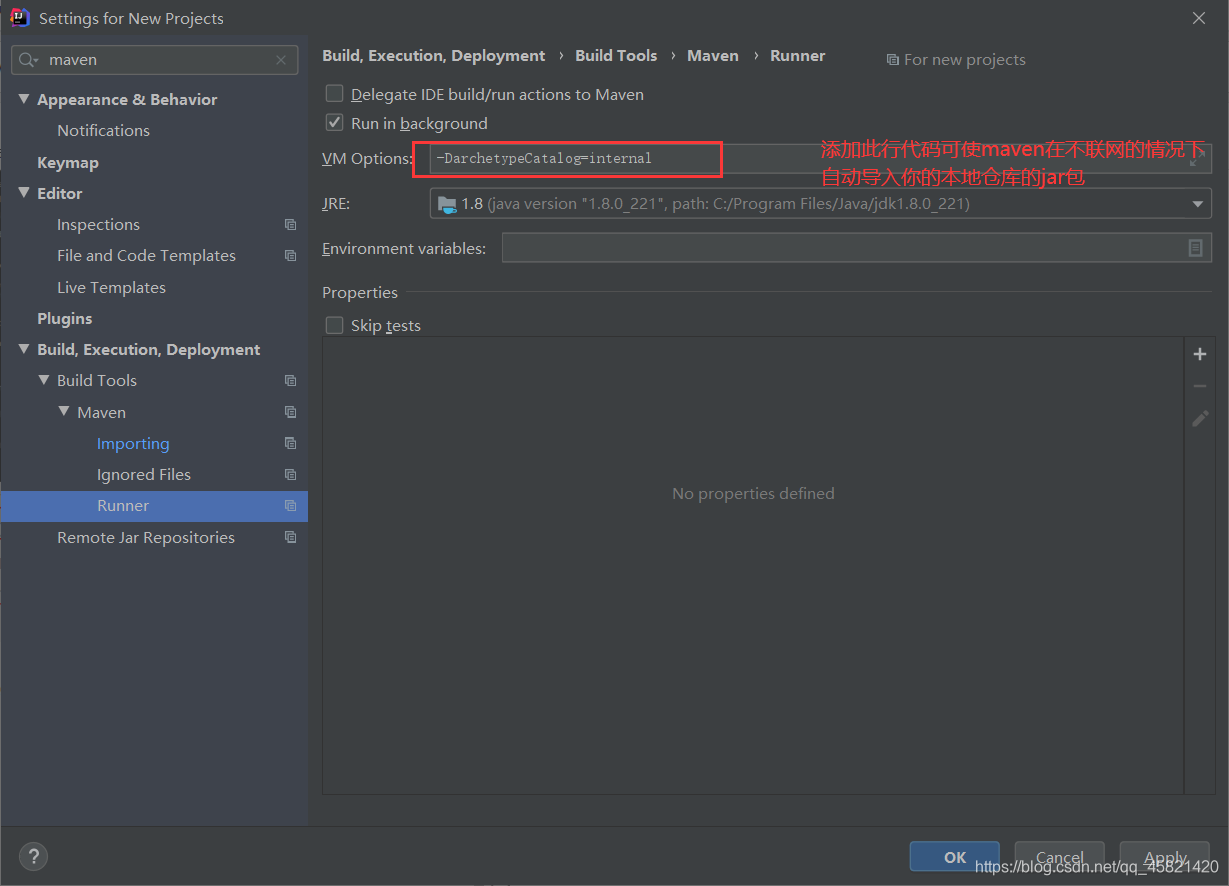Select Notifications in the settings tree
1229x886 pixels.
pyautogui.click(x=103, y=131)
